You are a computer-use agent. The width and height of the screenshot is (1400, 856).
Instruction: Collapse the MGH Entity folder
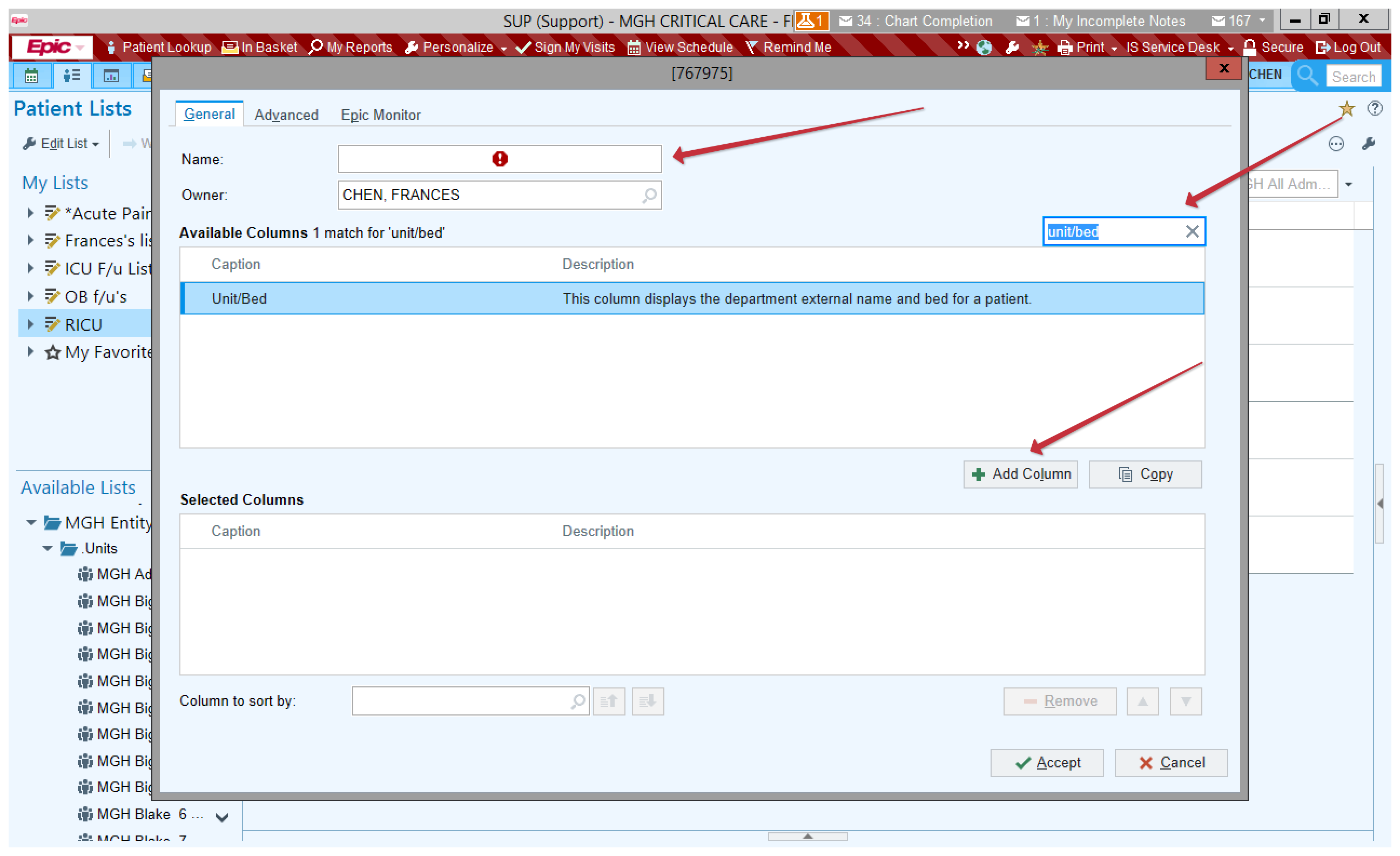click(31, 523)
